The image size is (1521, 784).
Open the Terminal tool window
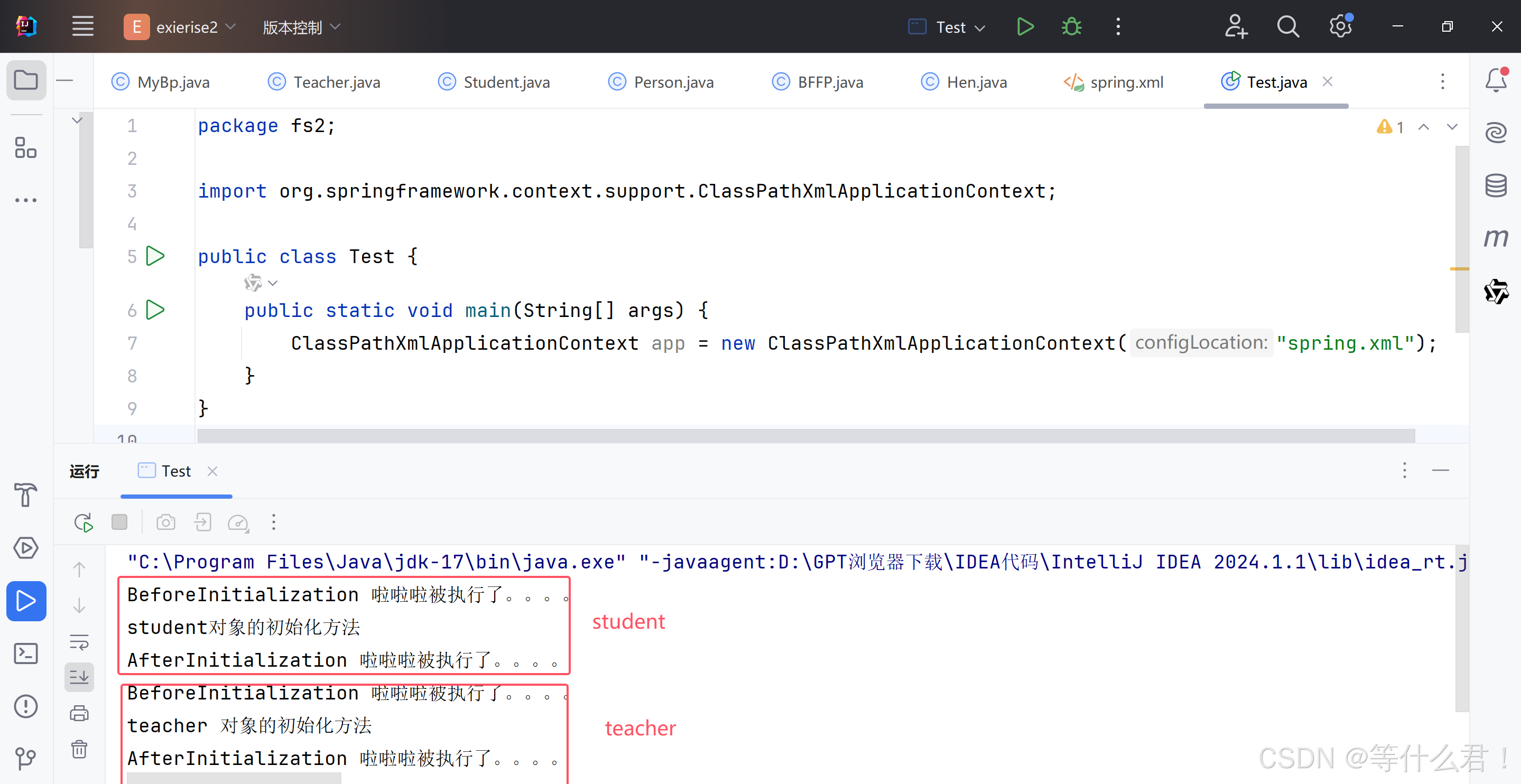[26, 653]
